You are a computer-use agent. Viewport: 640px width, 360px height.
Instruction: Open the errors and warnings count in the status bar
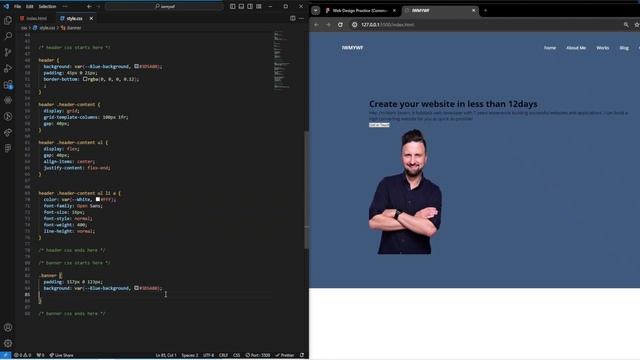[22, 355]
